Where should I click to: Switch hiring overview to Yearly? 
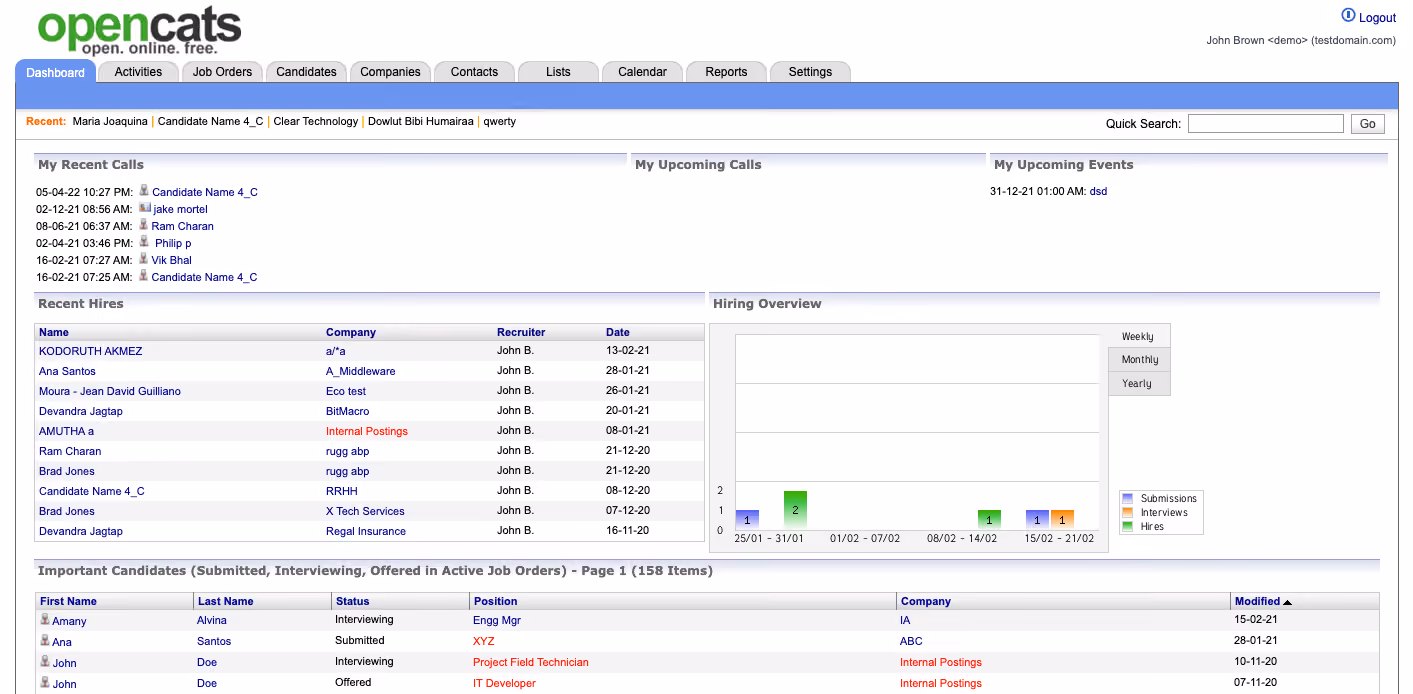click(1139, 383)
